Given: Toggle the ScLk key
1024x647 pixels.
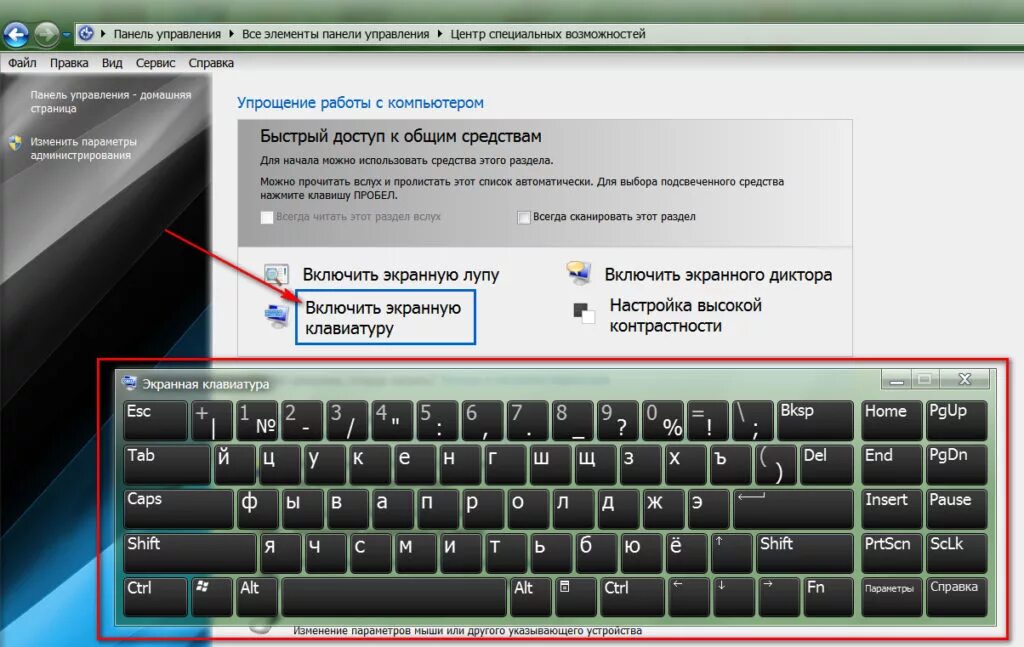Looking at the screenshot, I should tap(957, 552).
